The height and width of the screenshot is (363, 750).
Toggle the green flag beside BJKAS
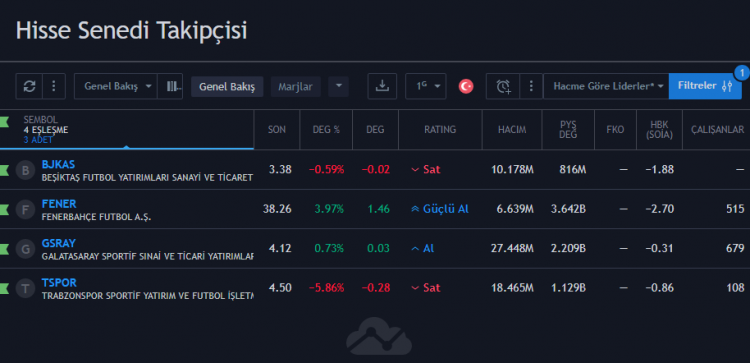(4, 169)
